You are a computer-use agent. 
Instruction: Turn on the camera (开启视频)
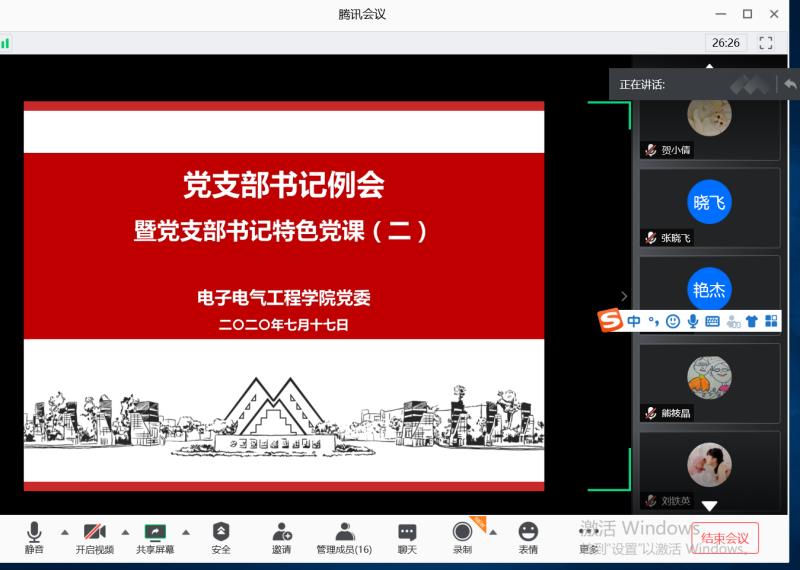click(x=94, y=537)
